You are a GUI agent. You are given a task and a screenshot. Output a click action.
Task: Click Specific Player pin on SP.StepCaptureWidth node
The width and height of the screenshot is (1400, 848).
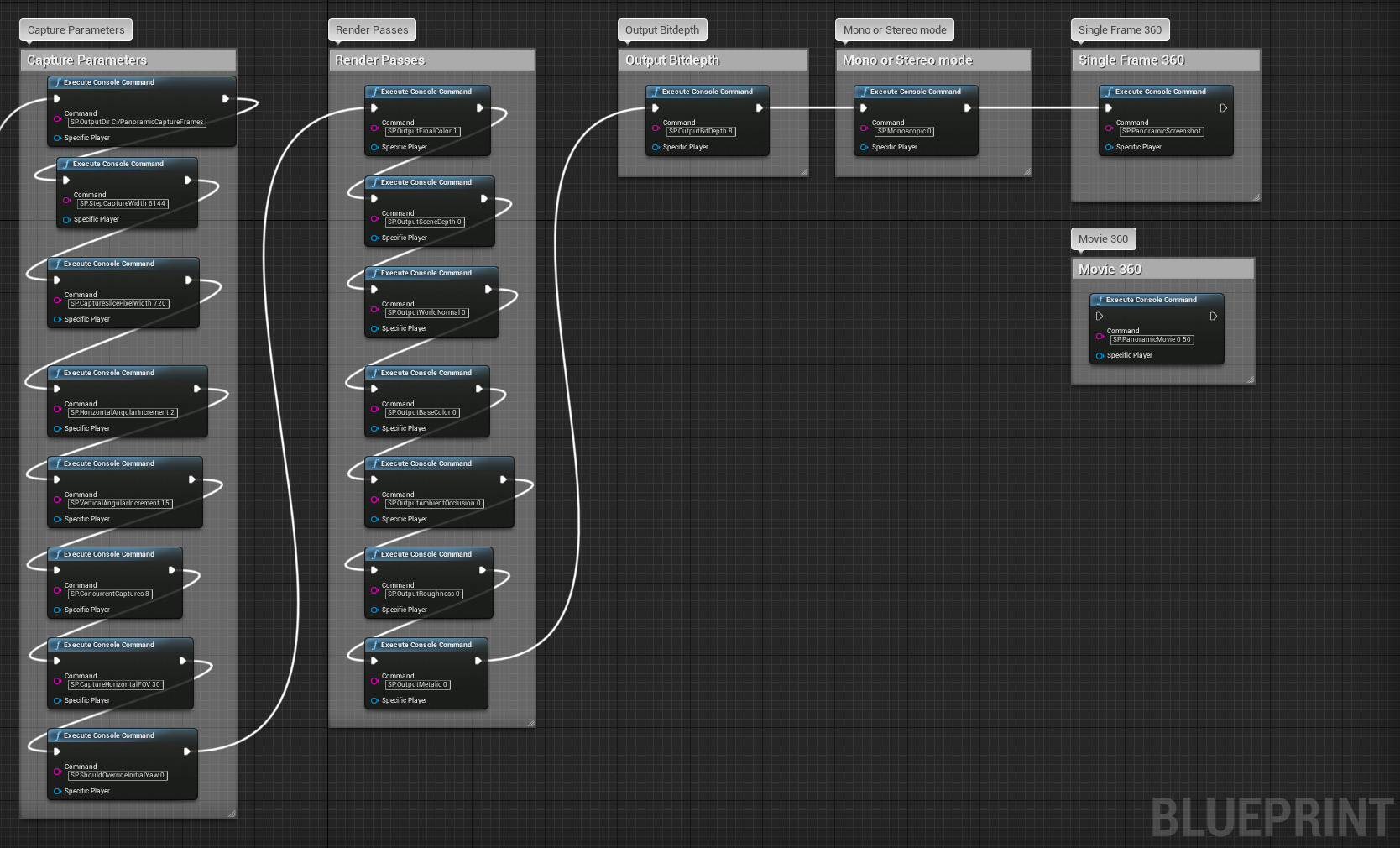[x=66, y=220]
